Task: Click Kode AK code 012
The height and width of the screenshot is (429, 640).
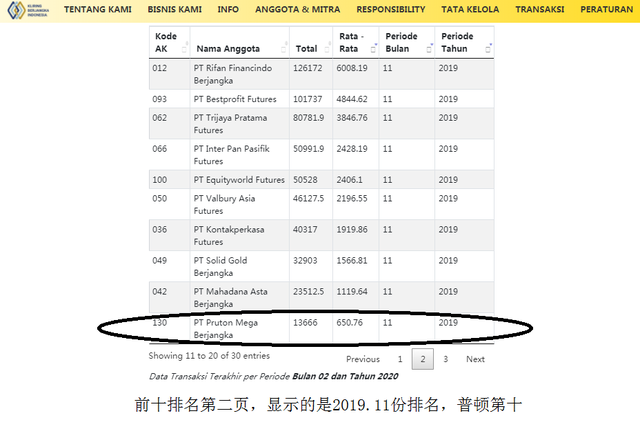Action: coord(160,68)
